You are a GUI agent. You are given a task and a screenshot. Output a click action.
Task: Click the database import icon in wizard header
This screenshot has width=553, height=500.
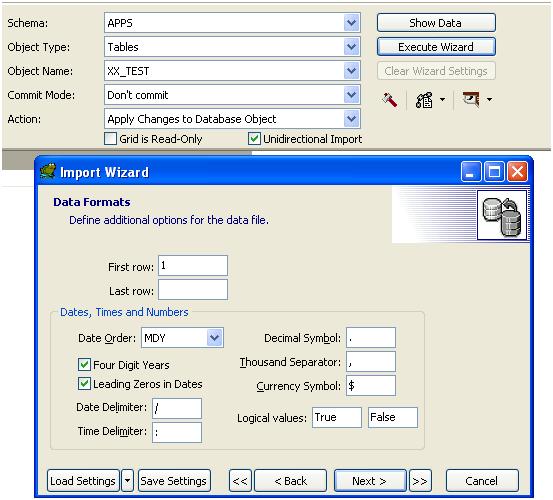(x=502, y=215)
